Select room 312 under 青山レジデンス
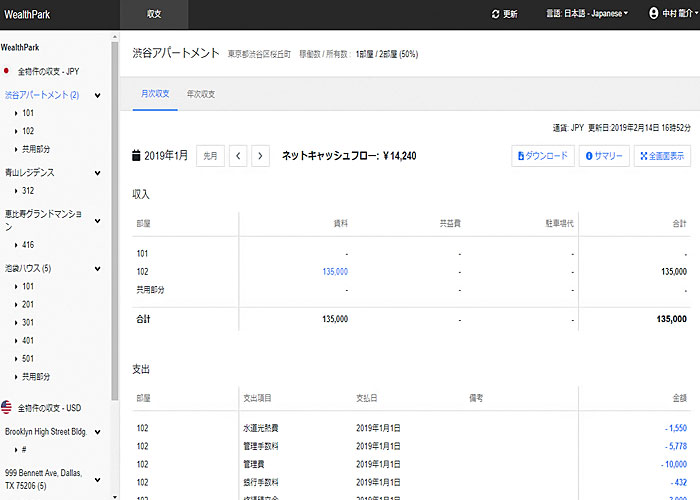Image resolution: width=700 pixels, height=500 pixels. pyautogui.click(x=28, y=190)
